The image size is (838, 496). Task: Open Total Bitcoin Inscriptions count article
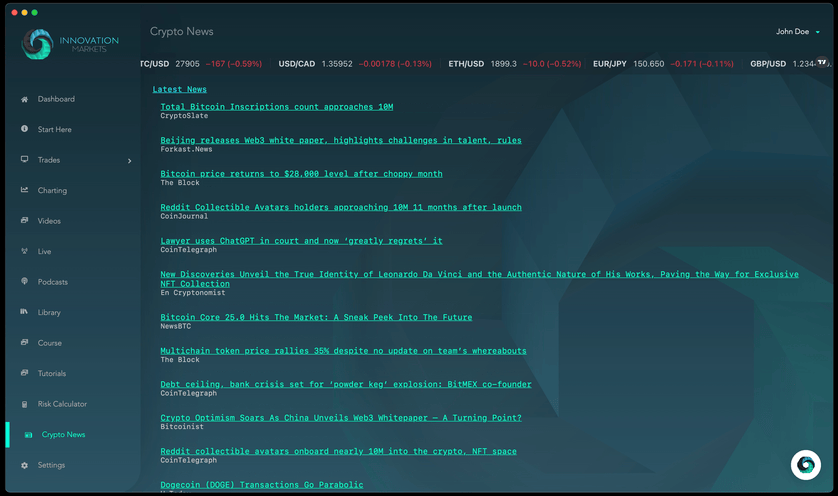pyautogui.click(x=277, y=107)
